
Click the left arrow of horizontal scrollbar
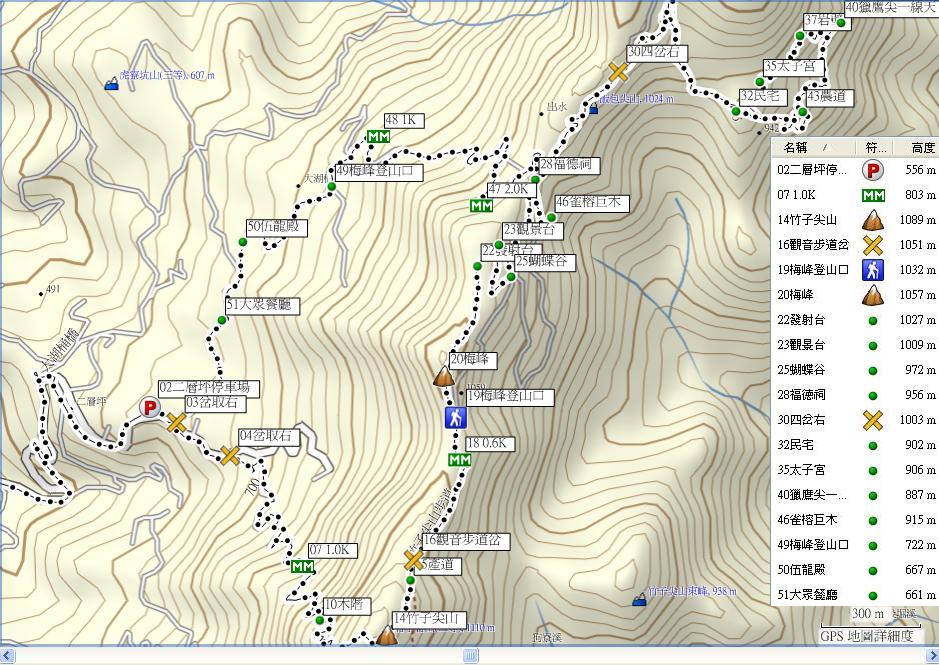click(x=6, y=655)
